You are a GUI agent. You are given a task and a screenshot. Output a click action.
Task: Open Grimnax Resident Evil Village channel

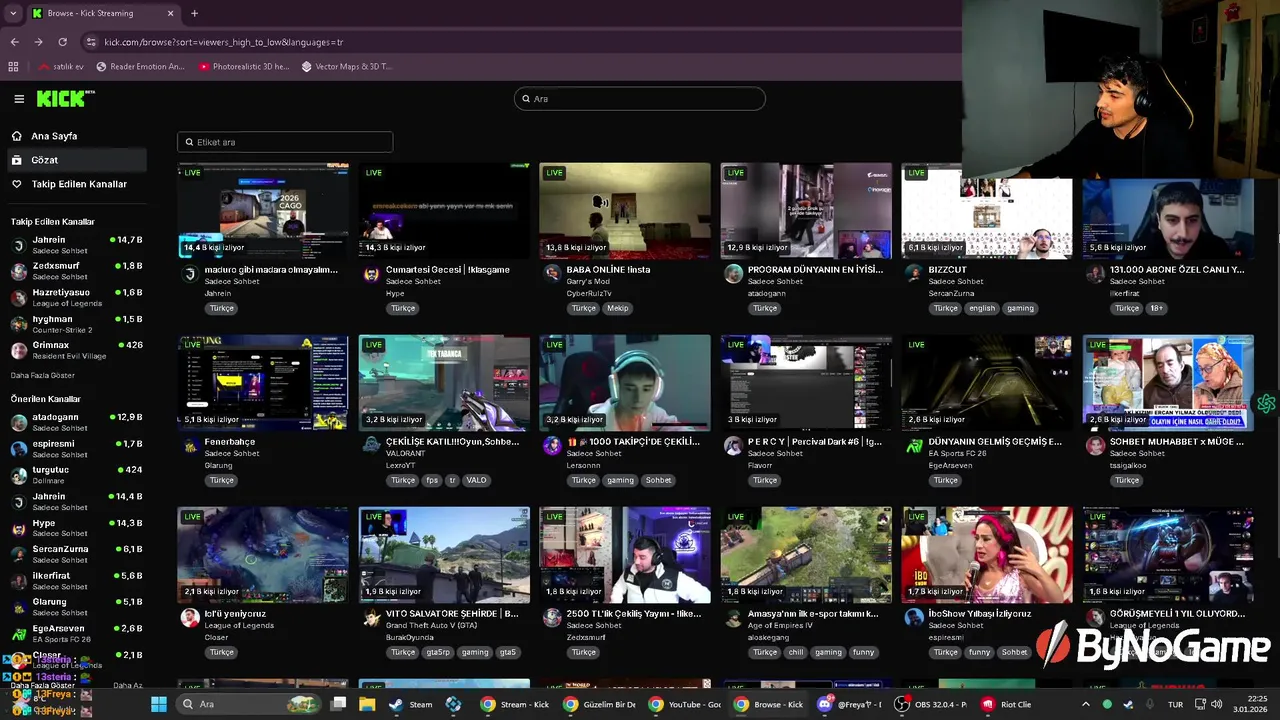pos(76,350)
